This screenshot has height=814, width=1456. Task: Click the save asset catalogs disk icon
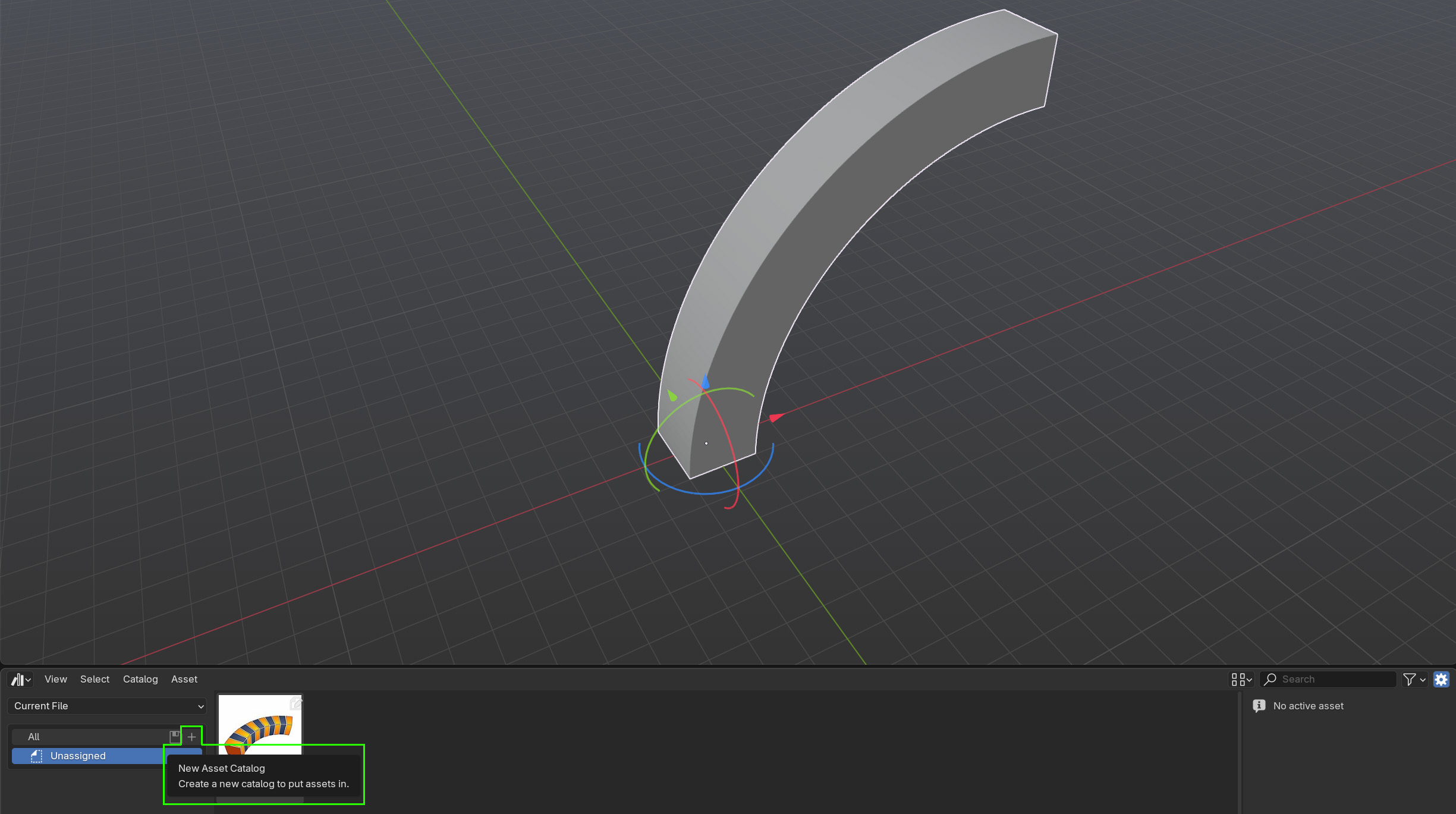175,737
